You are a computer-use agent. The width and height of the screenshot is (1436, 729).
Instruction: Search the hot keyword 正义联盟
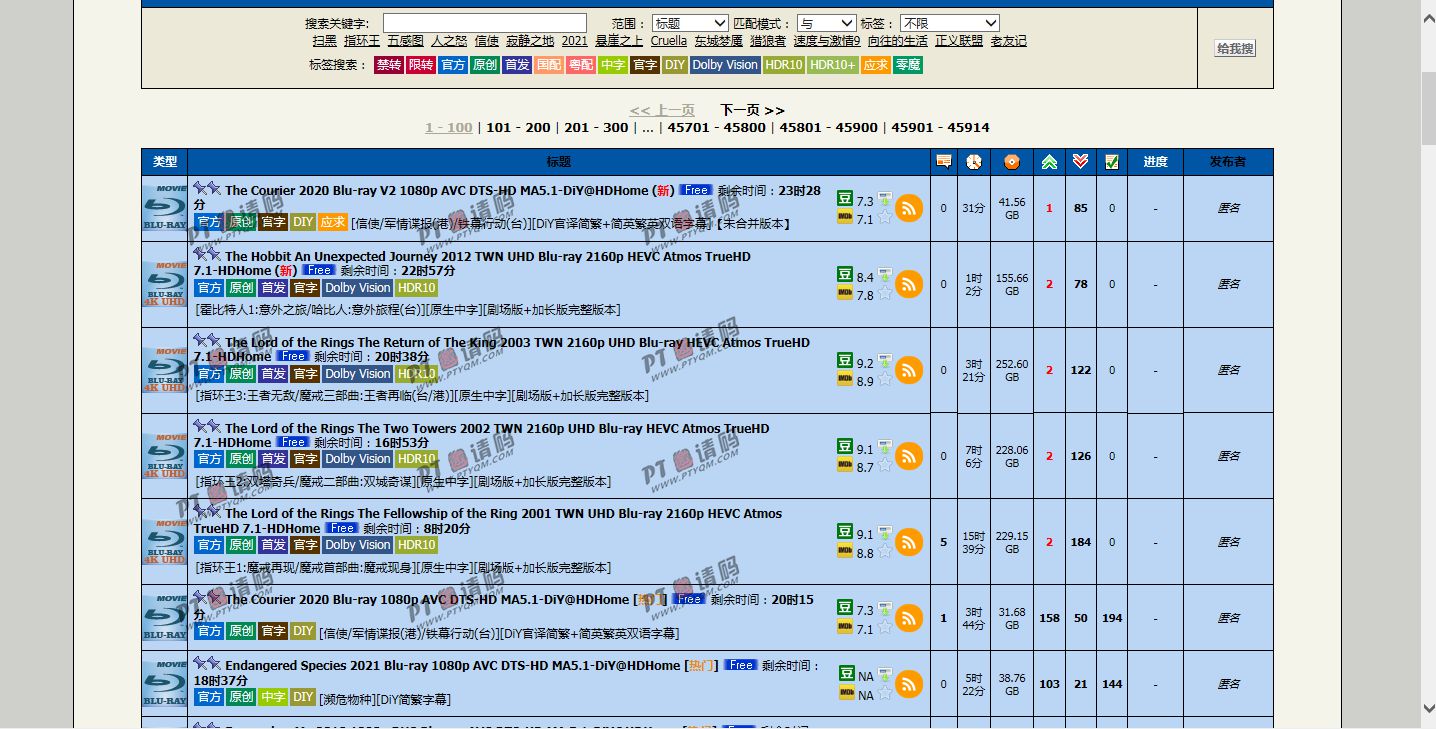[x=959, y=41]
